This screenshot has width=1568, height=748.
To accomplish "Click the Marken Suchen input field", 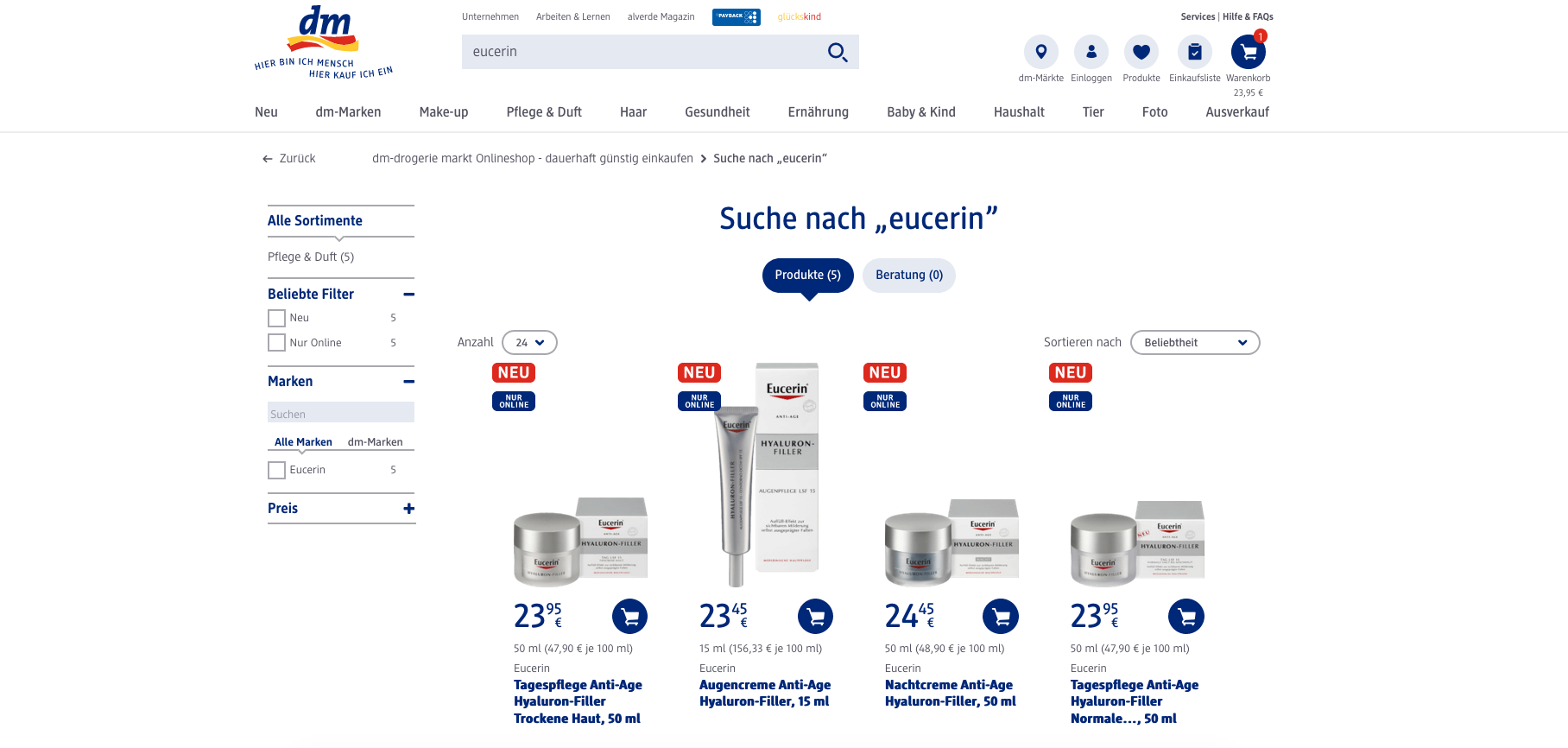I will (340, 414).
